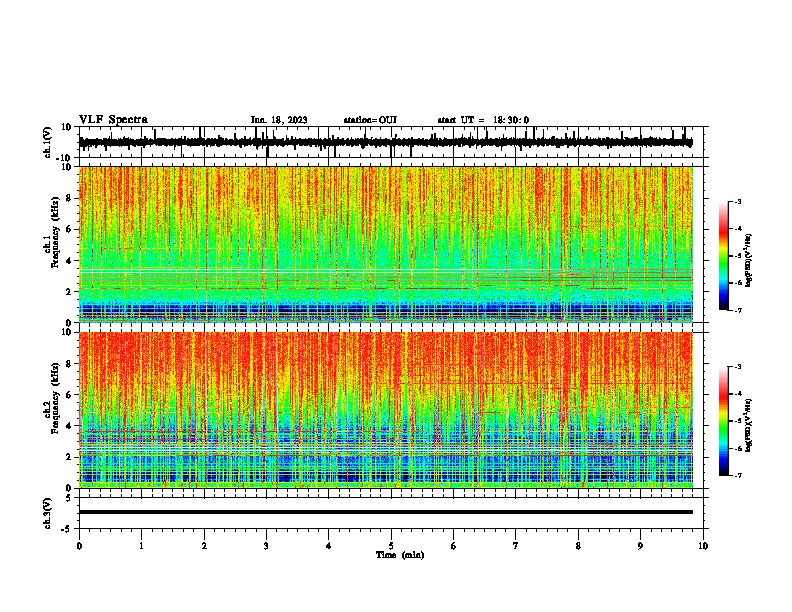
Task: Click the "9" tick on the Time axis
Action: (640, 546)
